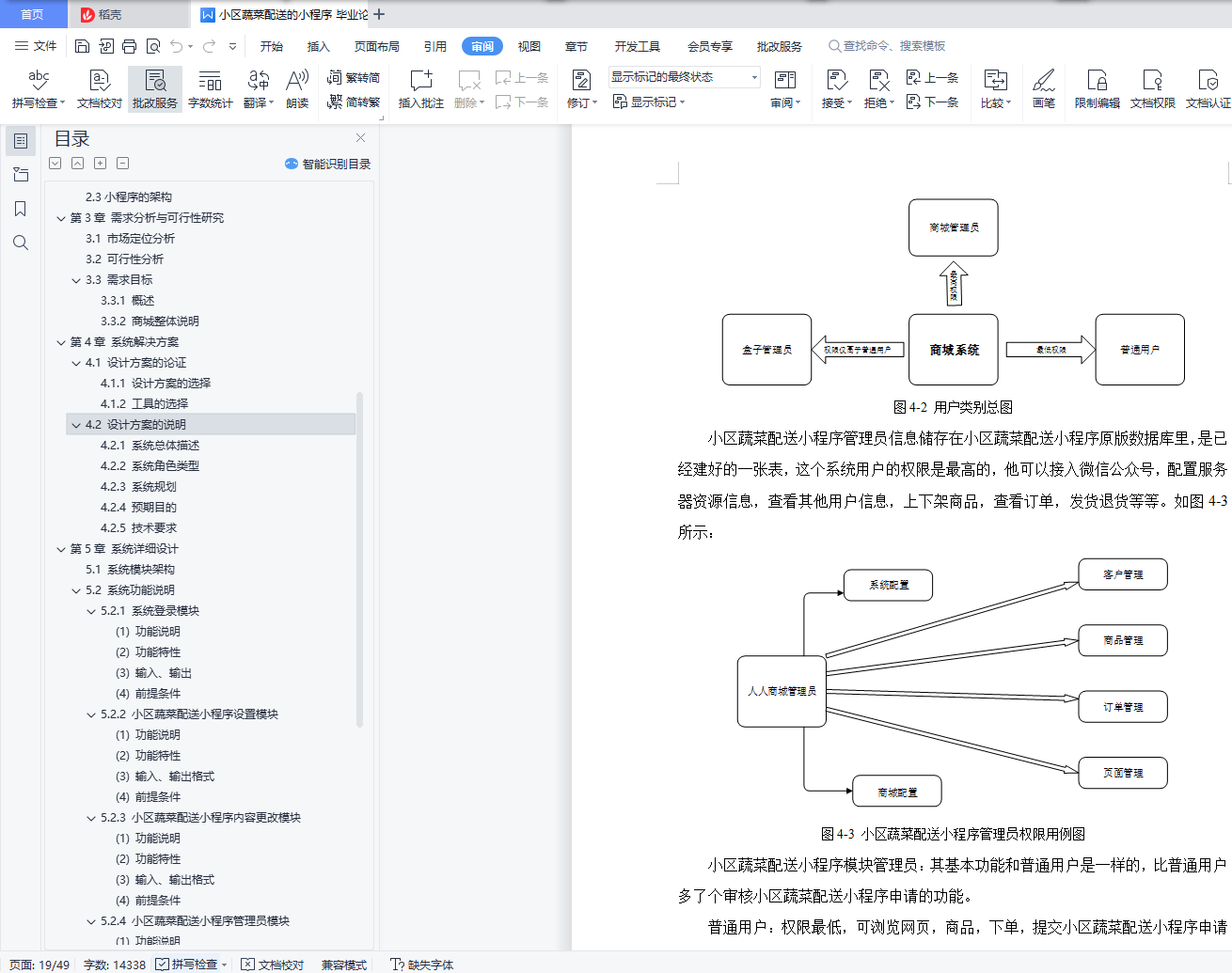The height and width of the screenshot is (973, 1232).
Task: Start 朗读 read aloud
Action: (297, 89)
